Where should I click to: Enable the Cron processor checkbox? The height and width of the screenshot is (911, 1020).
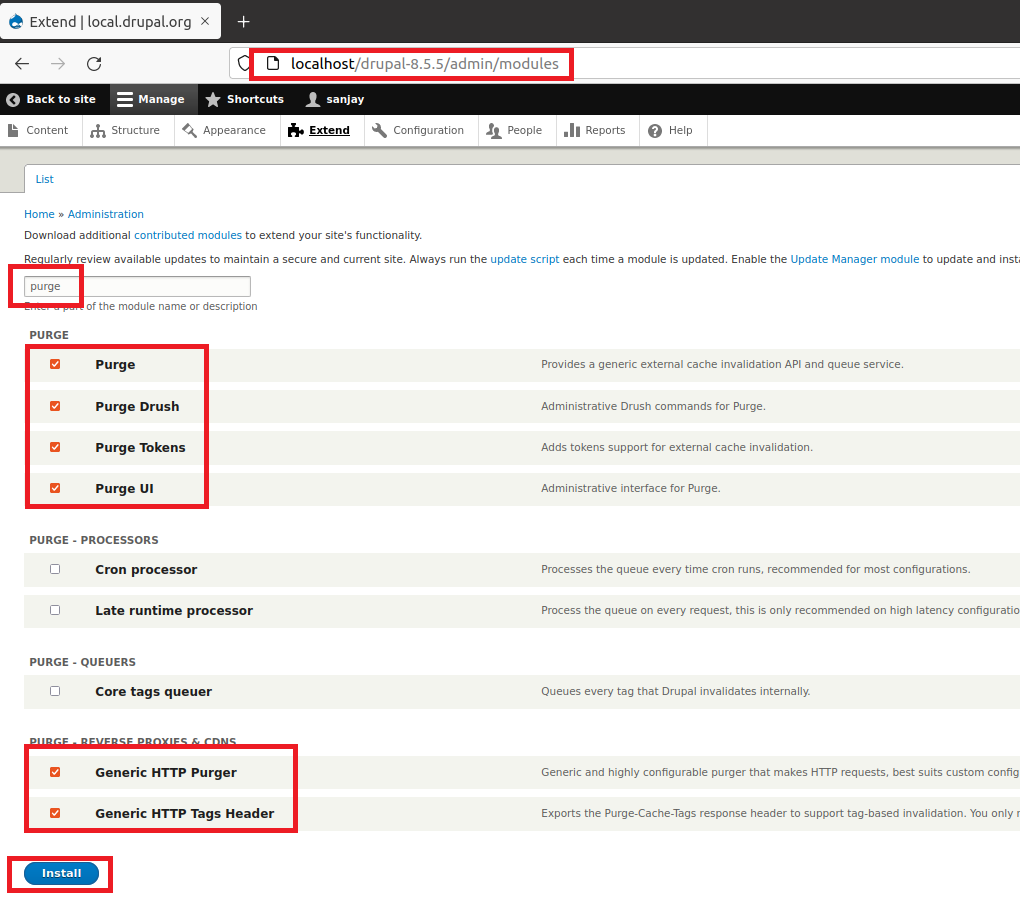coord(55,569)
